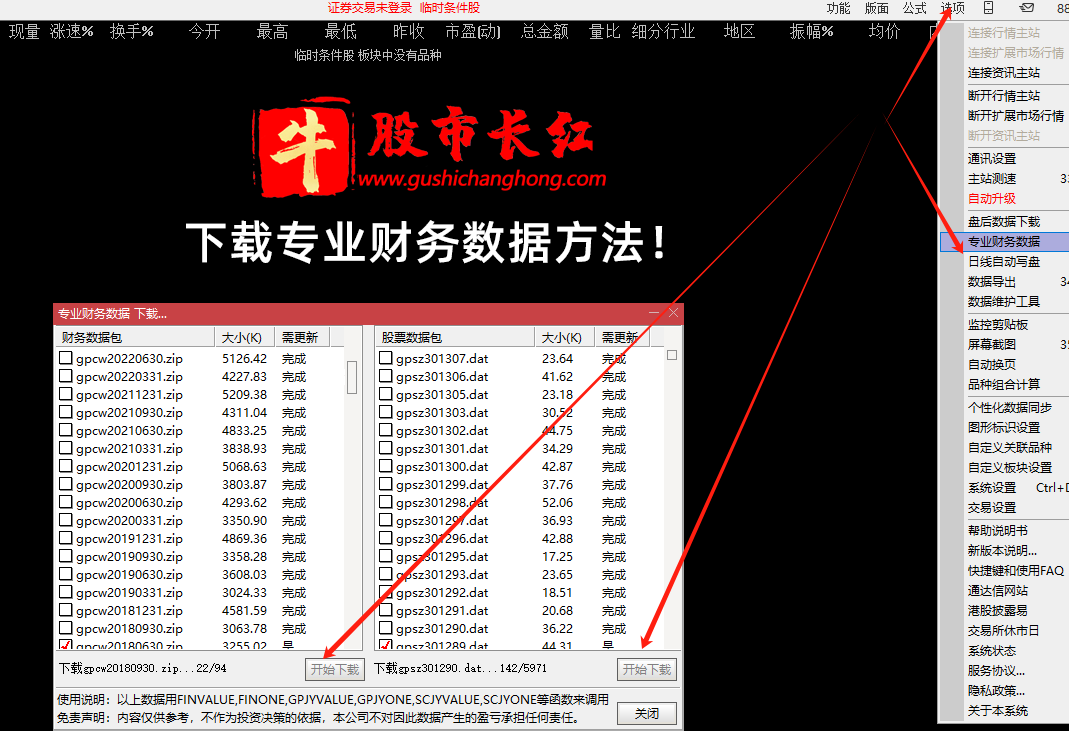Click the 振幅% column header
Screen dimensions: 1069x731
click(811, 31)
